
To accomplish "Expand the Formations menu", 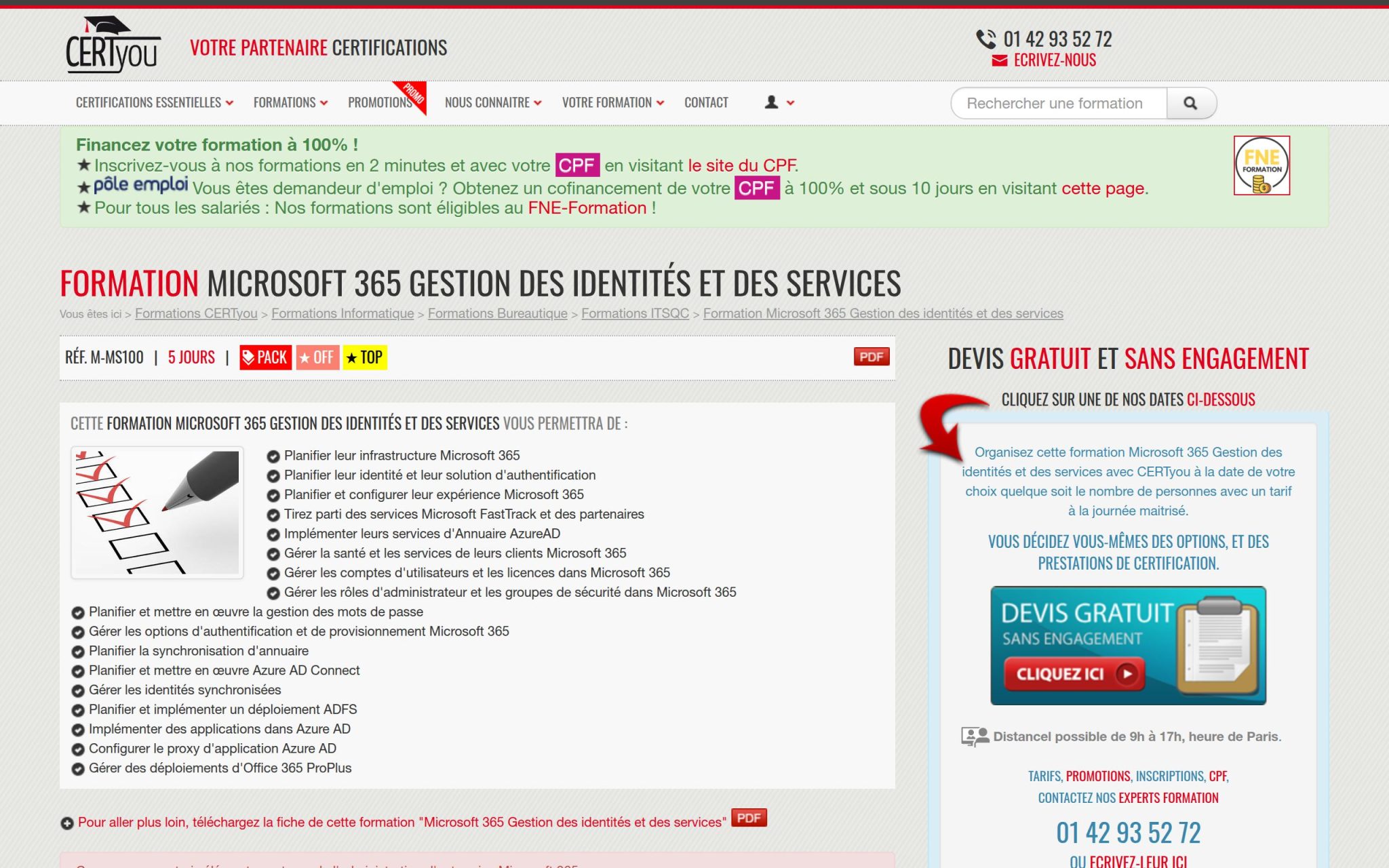I will [290, 102].
